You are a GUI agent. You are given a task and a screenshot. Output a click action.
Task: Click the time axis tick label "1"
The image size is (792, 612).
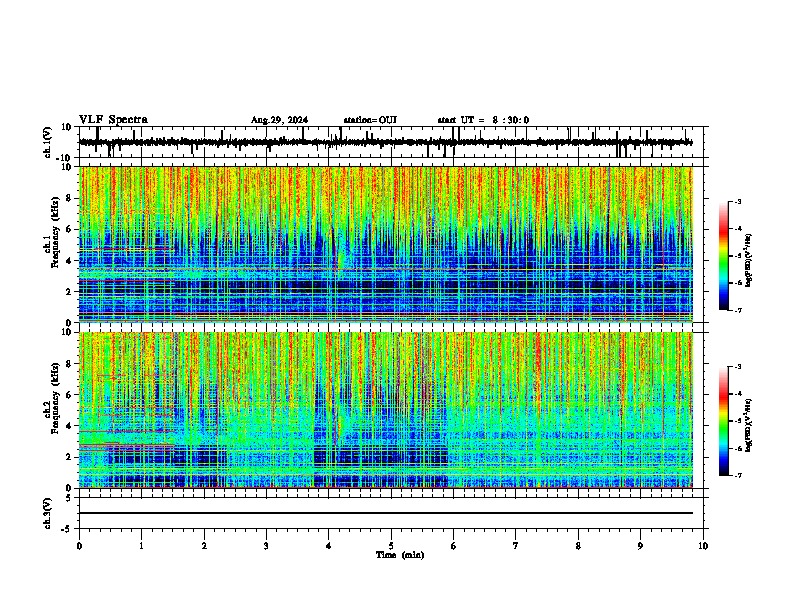pyautogui.click(x=141, y=546)
